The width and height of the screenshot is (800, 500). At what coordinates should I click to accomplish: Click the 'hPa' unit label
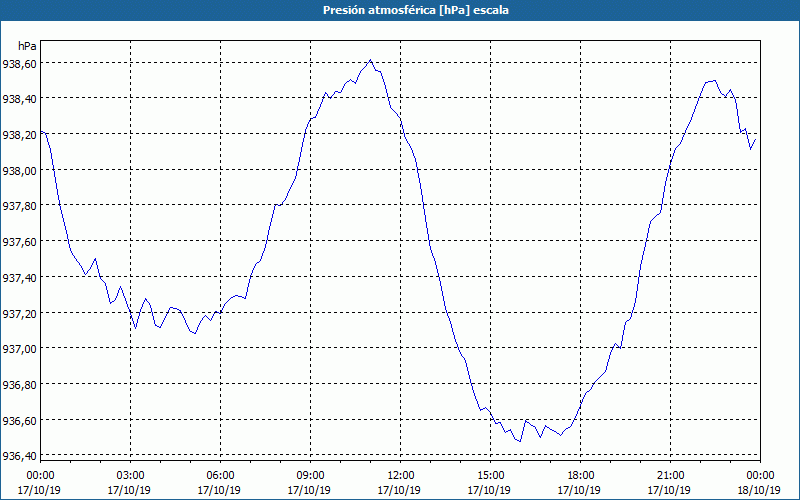pyautogui.click(x=27, y=46)
